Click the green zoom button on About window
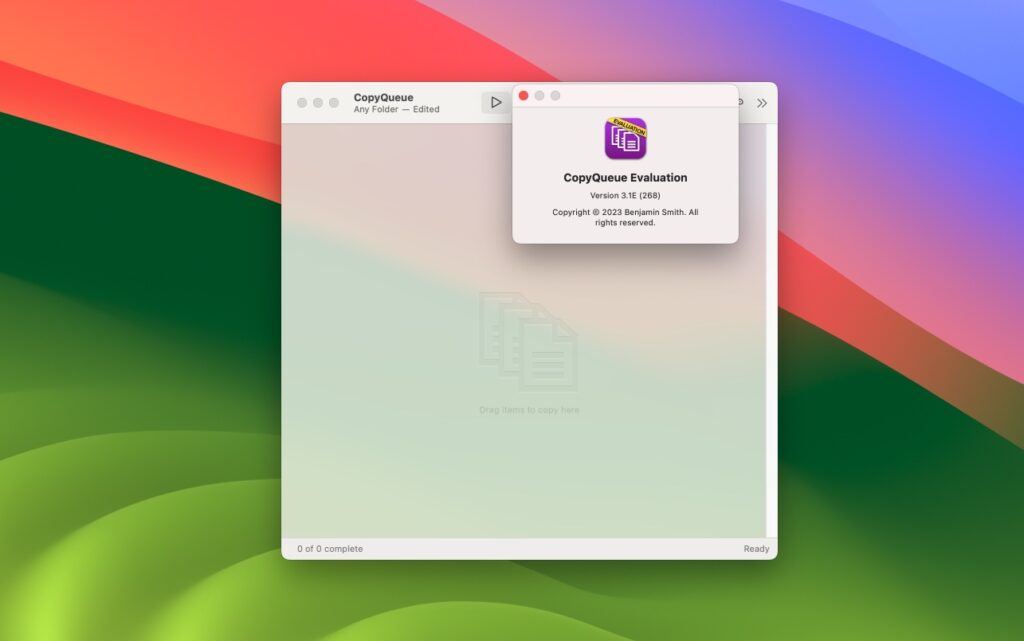1024x641 pixels. [556, 95]
